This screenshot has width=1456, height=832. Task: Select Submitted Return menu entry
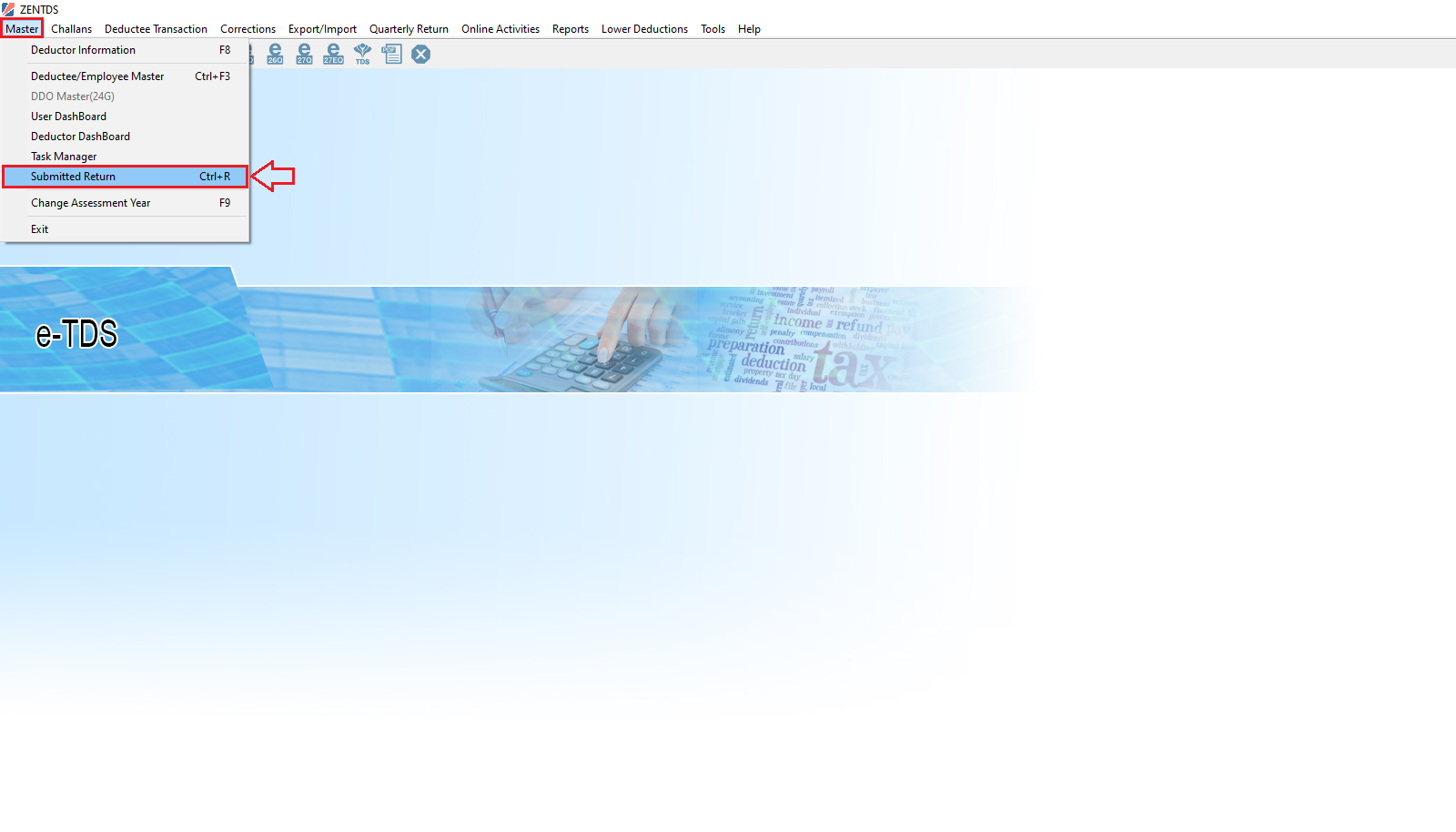[x=125, y=177]
